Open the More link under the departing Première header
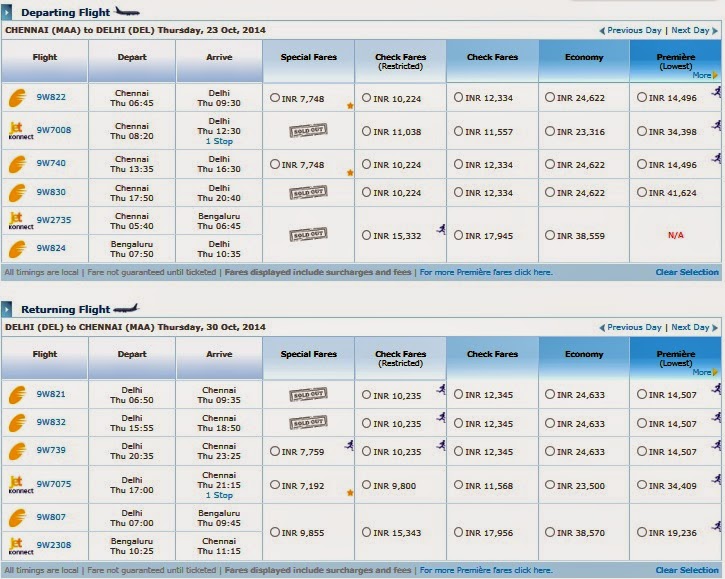Image resolution: width=725 pixels, height=579 pixels. coord(705,75)
